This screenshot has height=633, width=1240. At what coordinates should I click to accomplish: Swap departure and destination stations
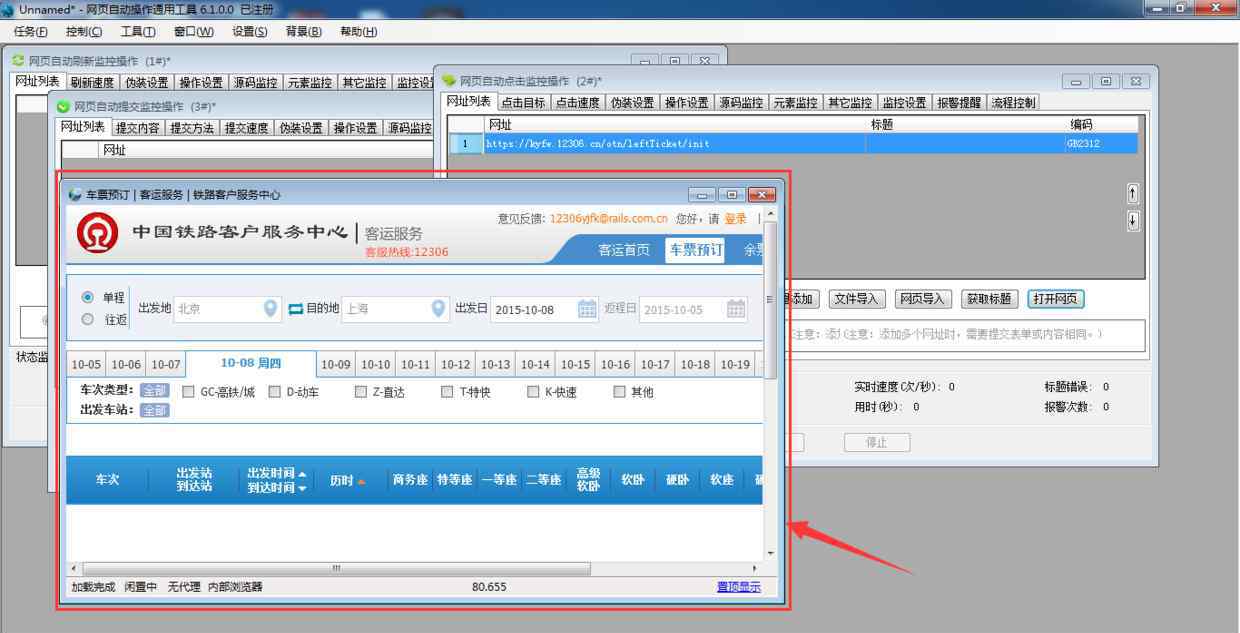click(x=295, y=309)
